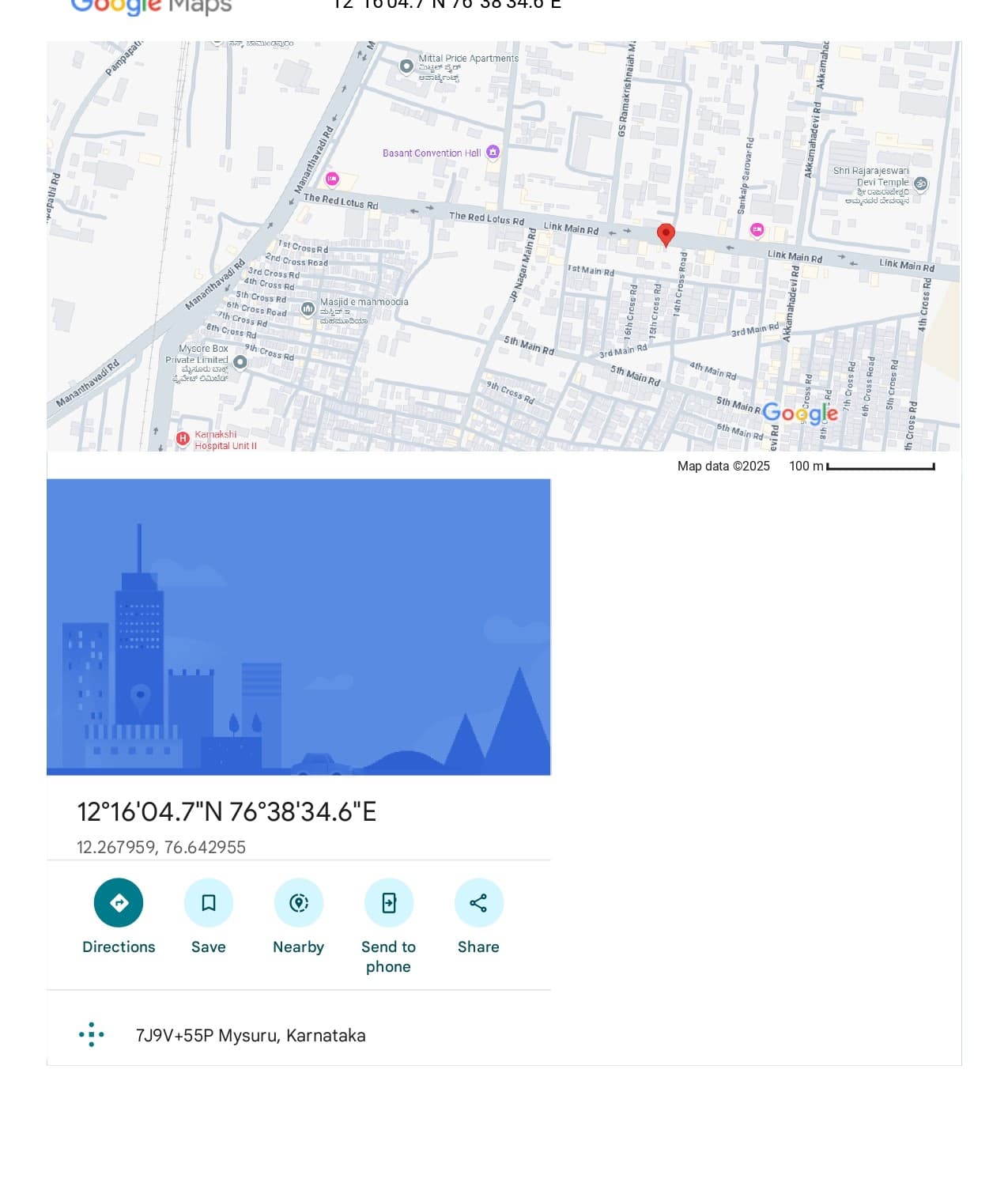Click the 7th Cross Rd label near Masjid
This screenshot has width=1008, height=1179.
click(243, 318)
